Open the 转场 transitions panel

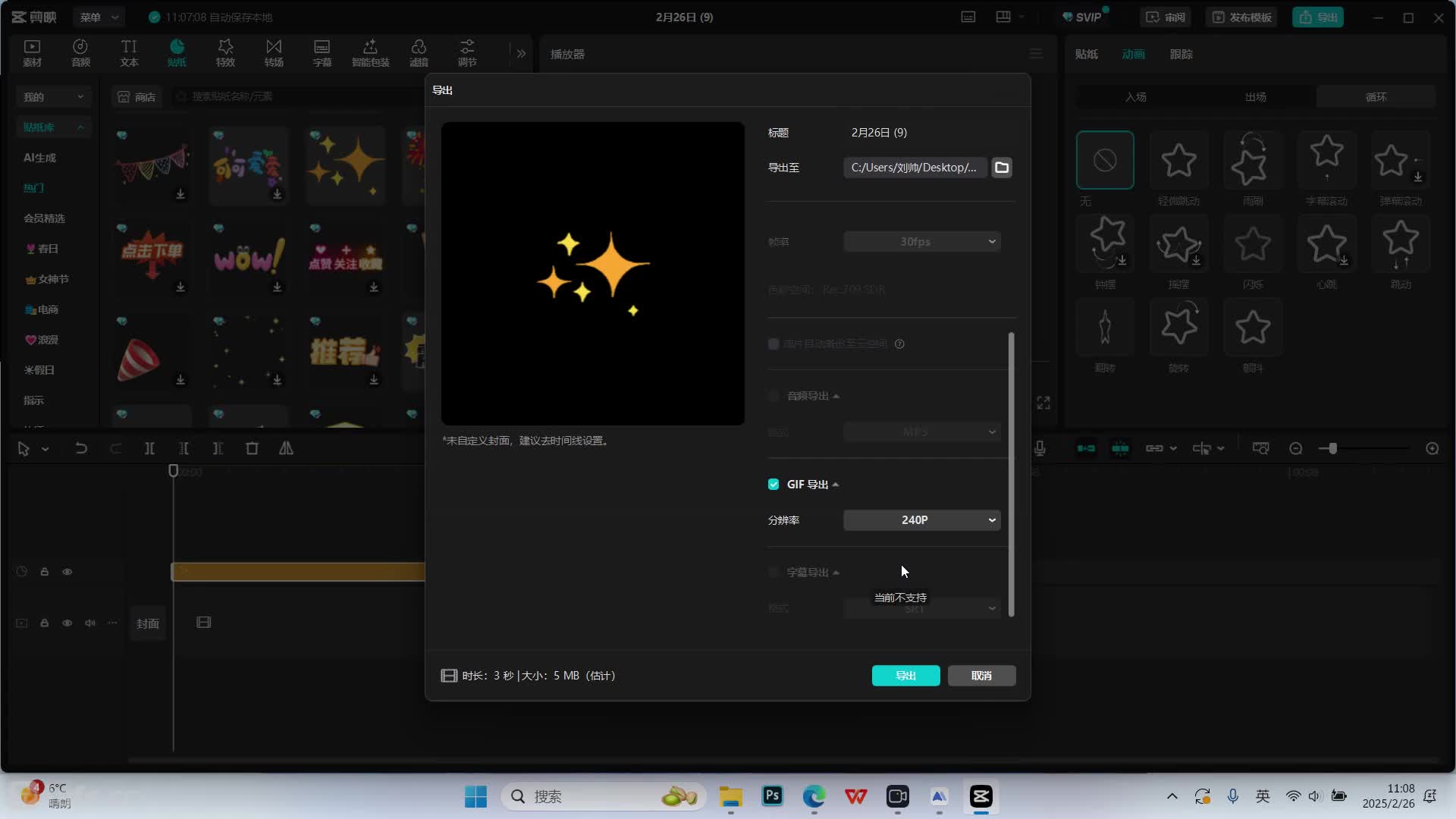274,53
